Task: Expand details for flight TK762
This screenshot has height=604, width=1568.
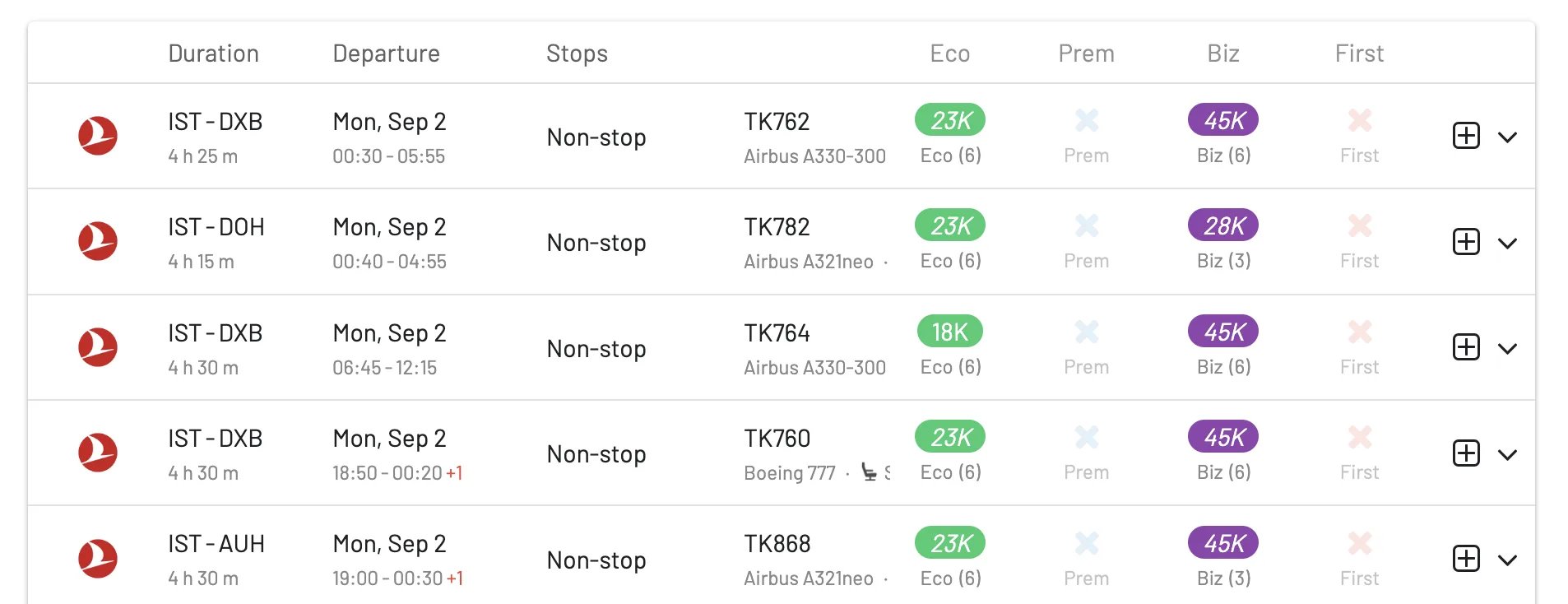Action: pyautogui.click(x=1507, y=137)
